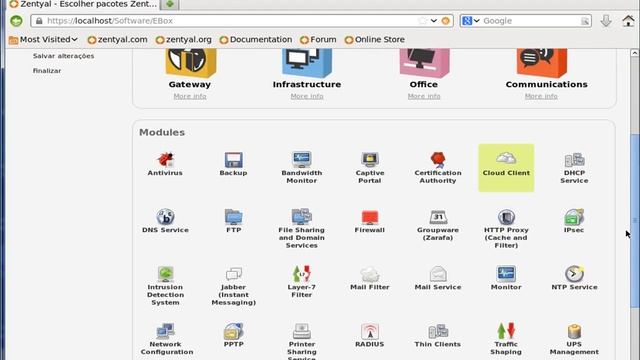Viewport: 640px width, 360px height.
Task: Open More info under Communications
Action: point(541,96)
